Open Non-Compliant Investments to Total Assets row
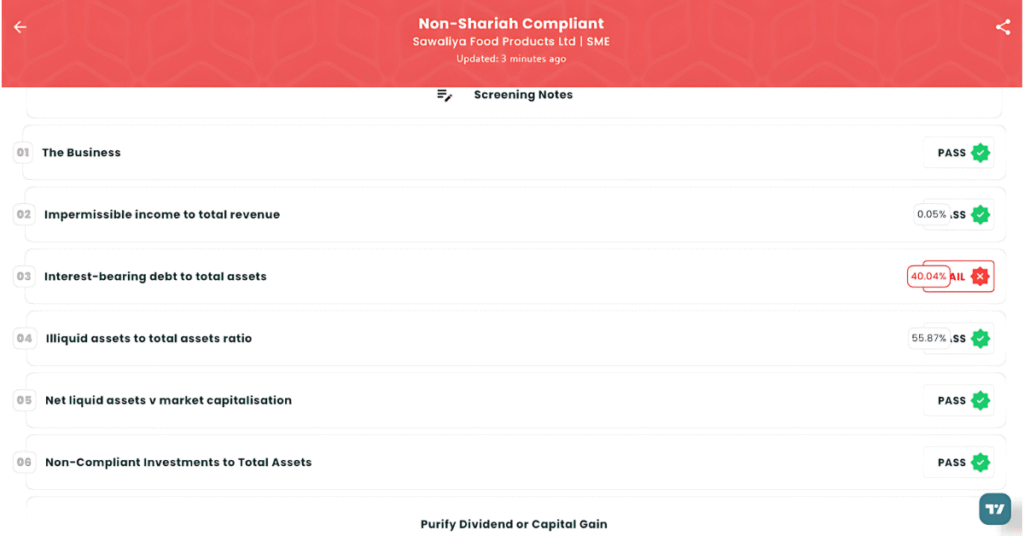This screenshot has height=536, width=1024. point(514,462)
